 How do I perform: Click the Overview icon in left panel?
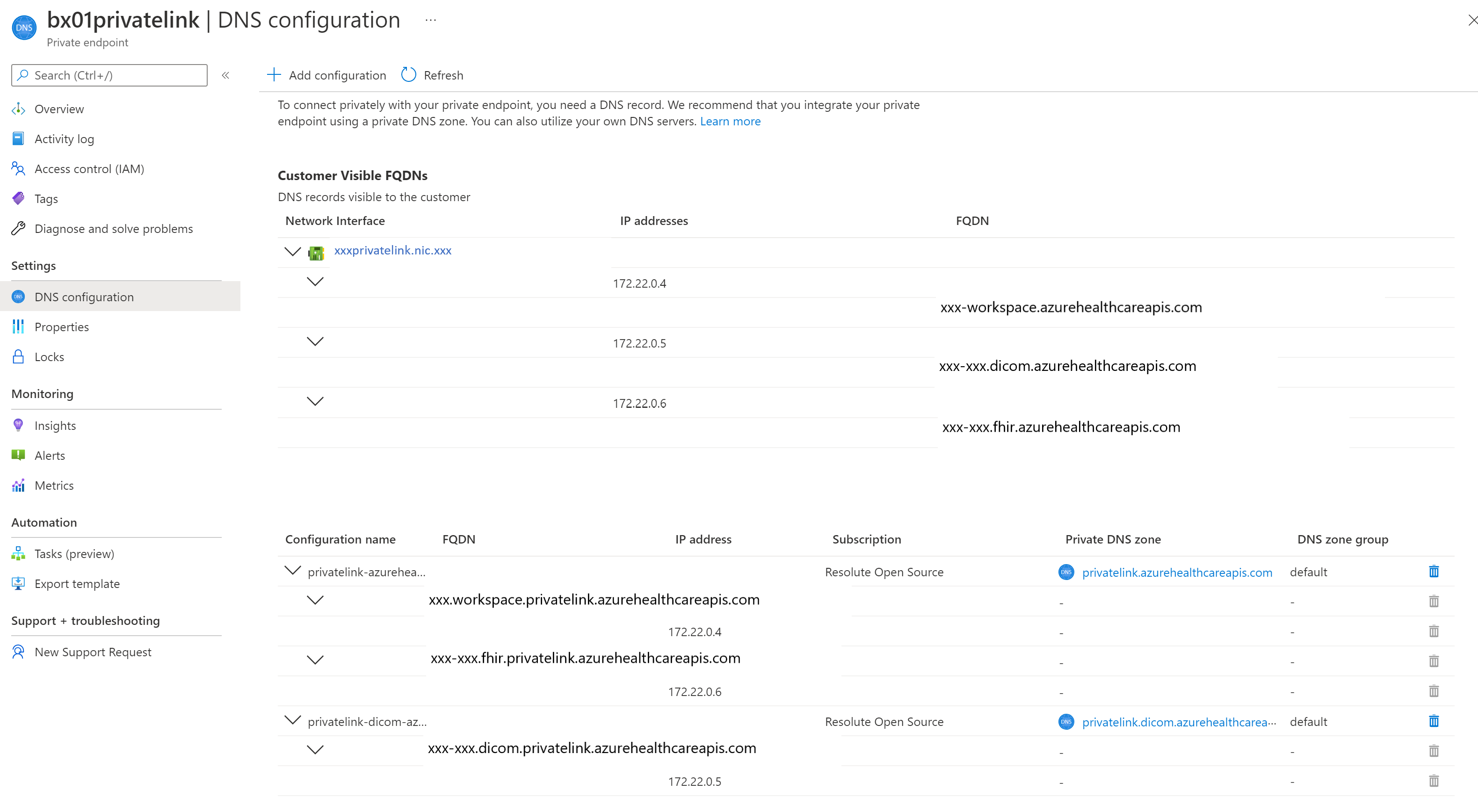point(19,108)
